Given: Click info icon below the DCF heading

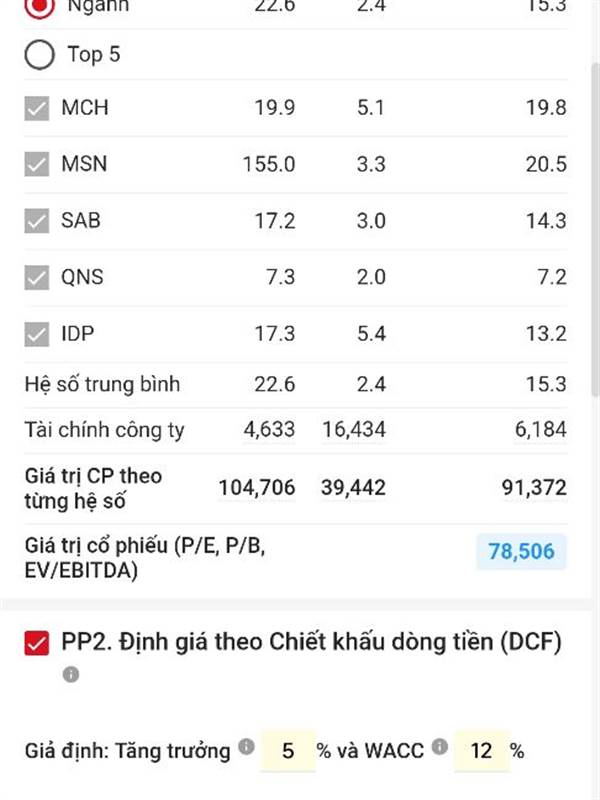Looking at the screenshot, I should click(x=71, y=674).
